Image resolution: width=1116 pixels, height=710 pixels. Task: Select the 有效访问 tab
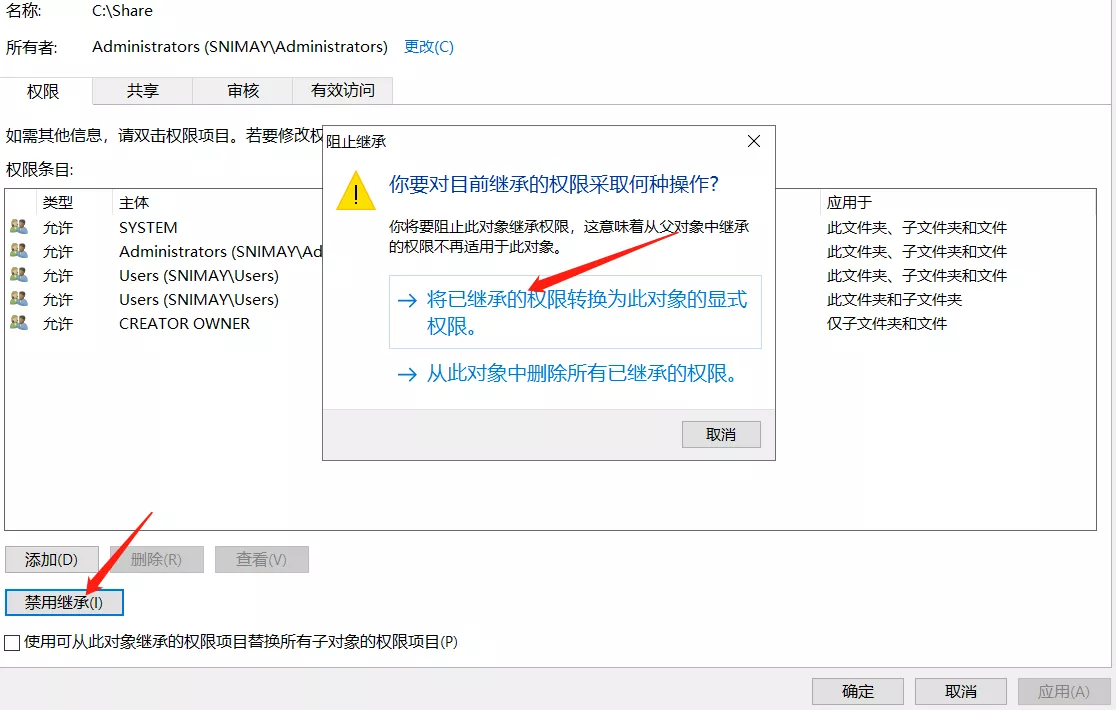click(342, 91)
